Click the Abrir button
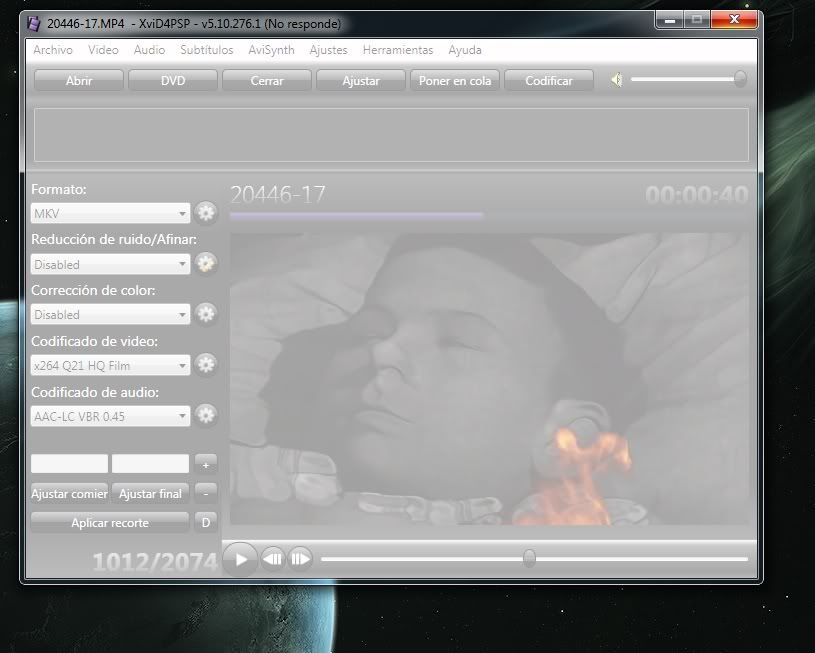Viewport: 815px width, 653px height. pos(78,81)
